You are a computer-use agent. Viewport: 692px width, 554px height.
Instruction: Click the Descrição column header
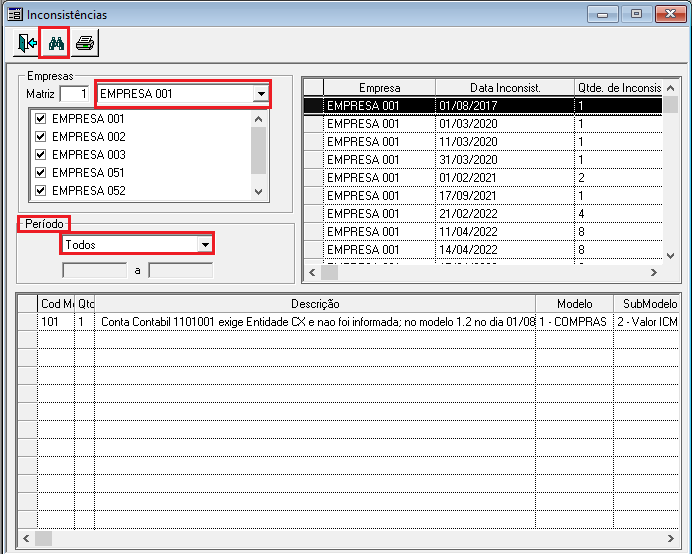point(315,304)
